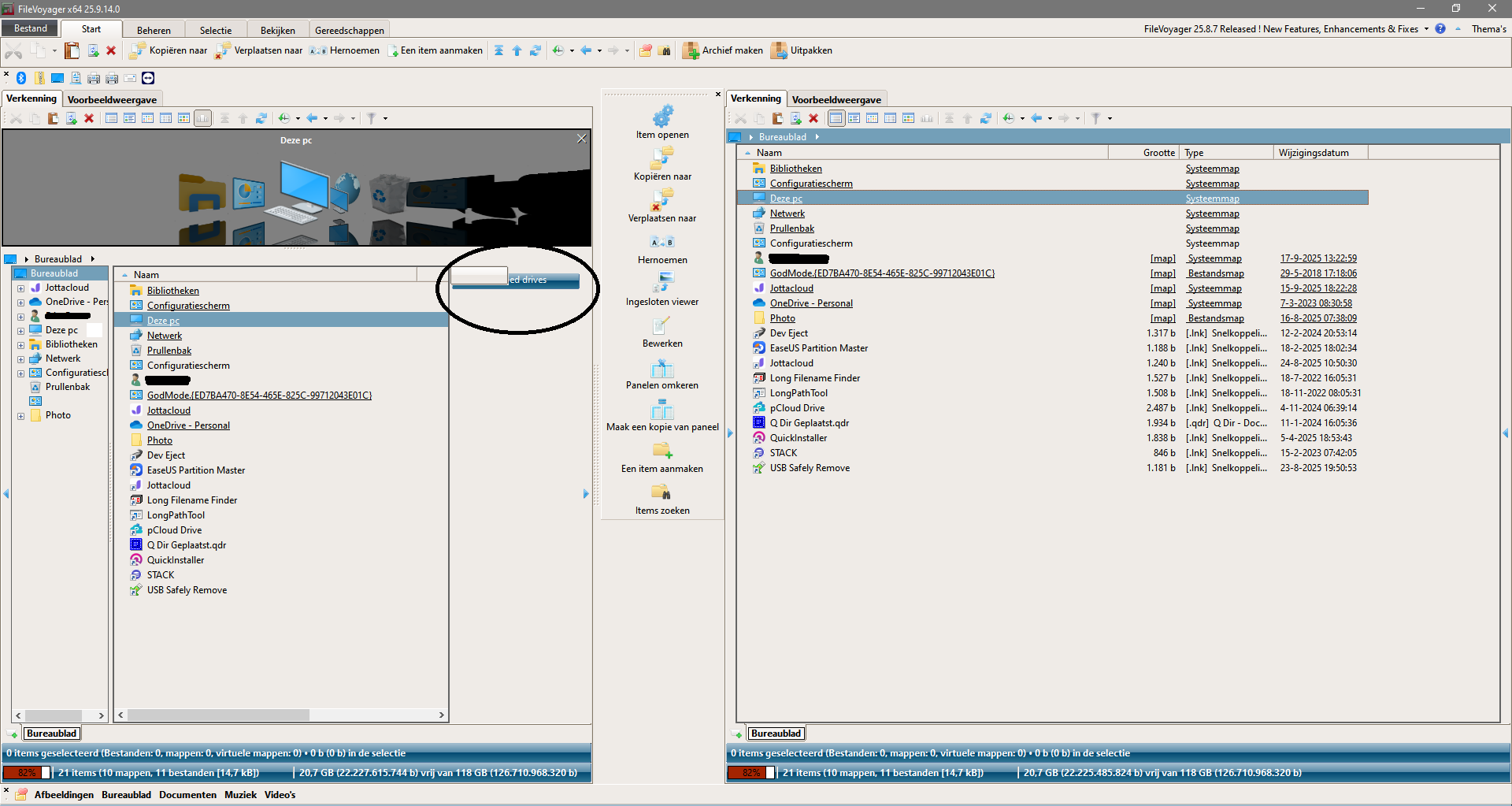Open the filter funnel dropdown arrow in right pane
This screenshot has height=806, width=1512.
[1110, 118]
